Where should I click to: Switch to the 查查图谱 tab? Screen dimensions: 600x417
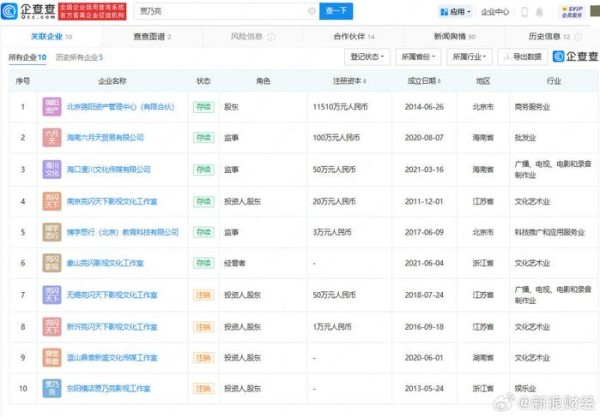(152, 37)
